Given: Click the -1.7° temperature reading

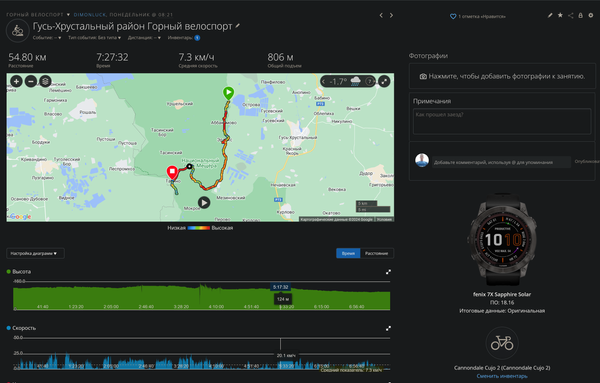Looking at the screenshot, I should pyautogui.click(x=338, y=81).
